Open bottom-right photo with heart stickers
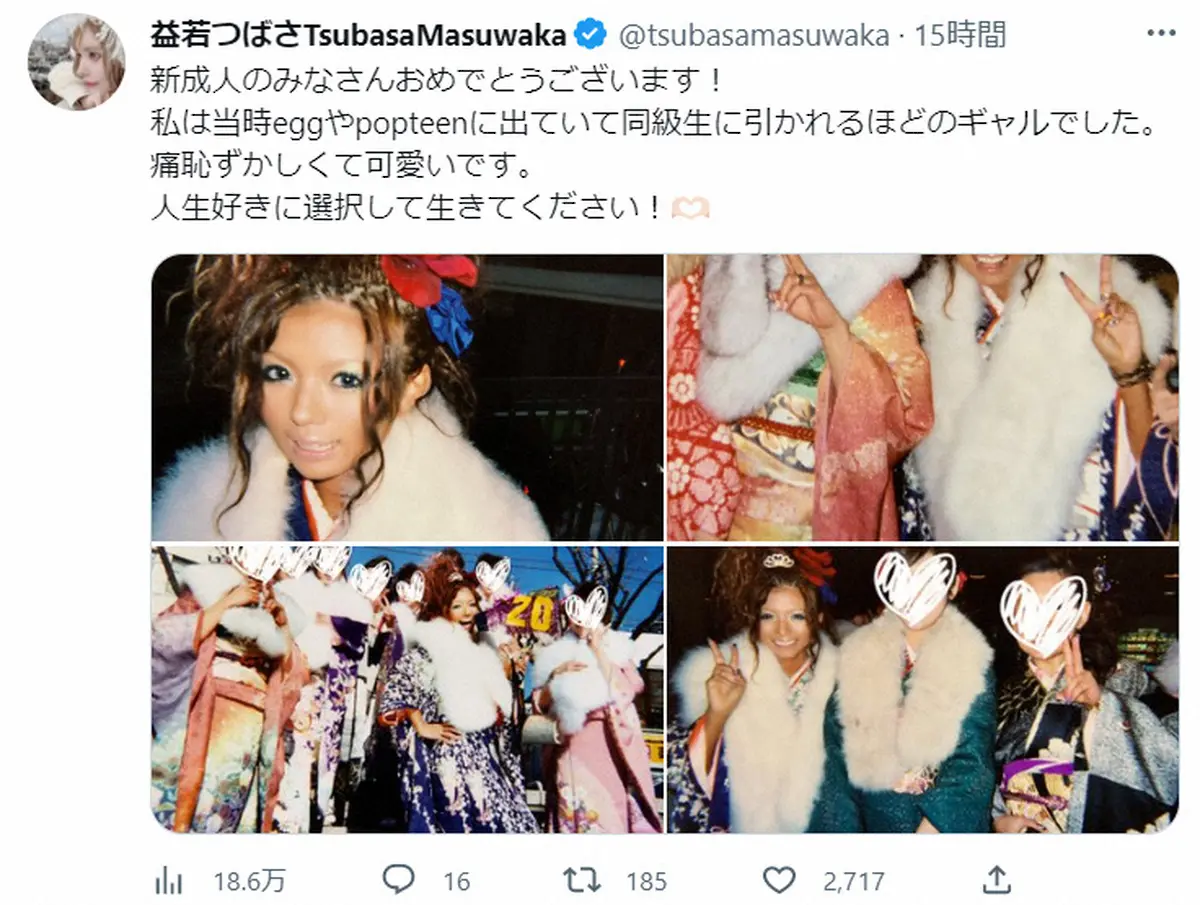Screen dimensions: 1200x905 pyautogui.click(x=923, y=689)
